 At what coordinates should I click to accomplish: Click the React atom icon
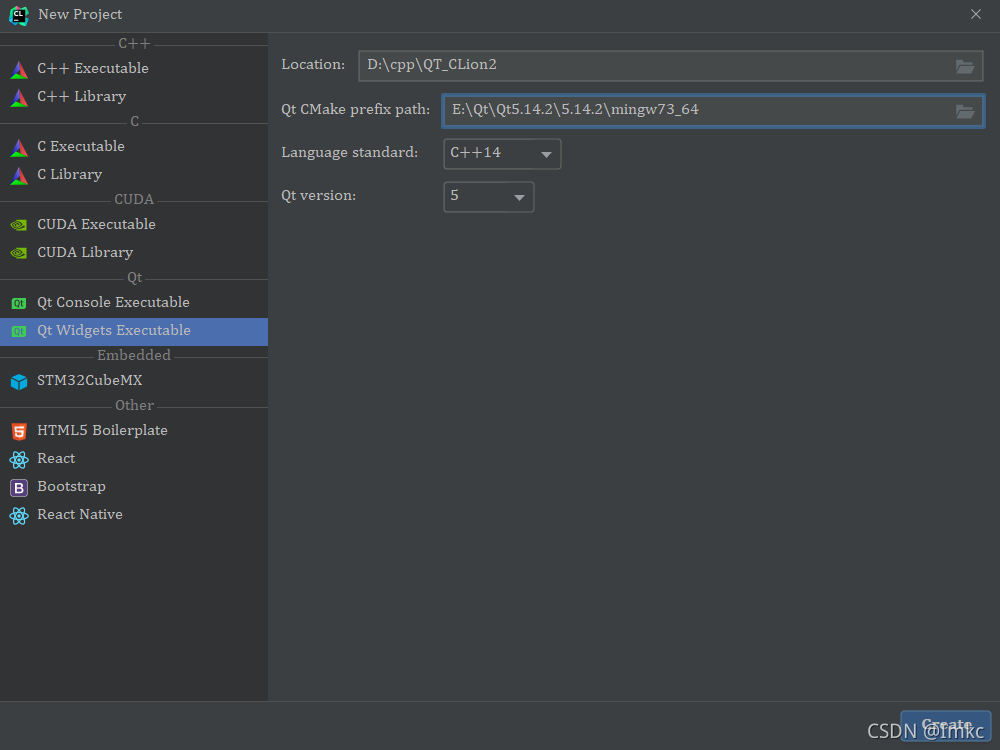[19, 460]
